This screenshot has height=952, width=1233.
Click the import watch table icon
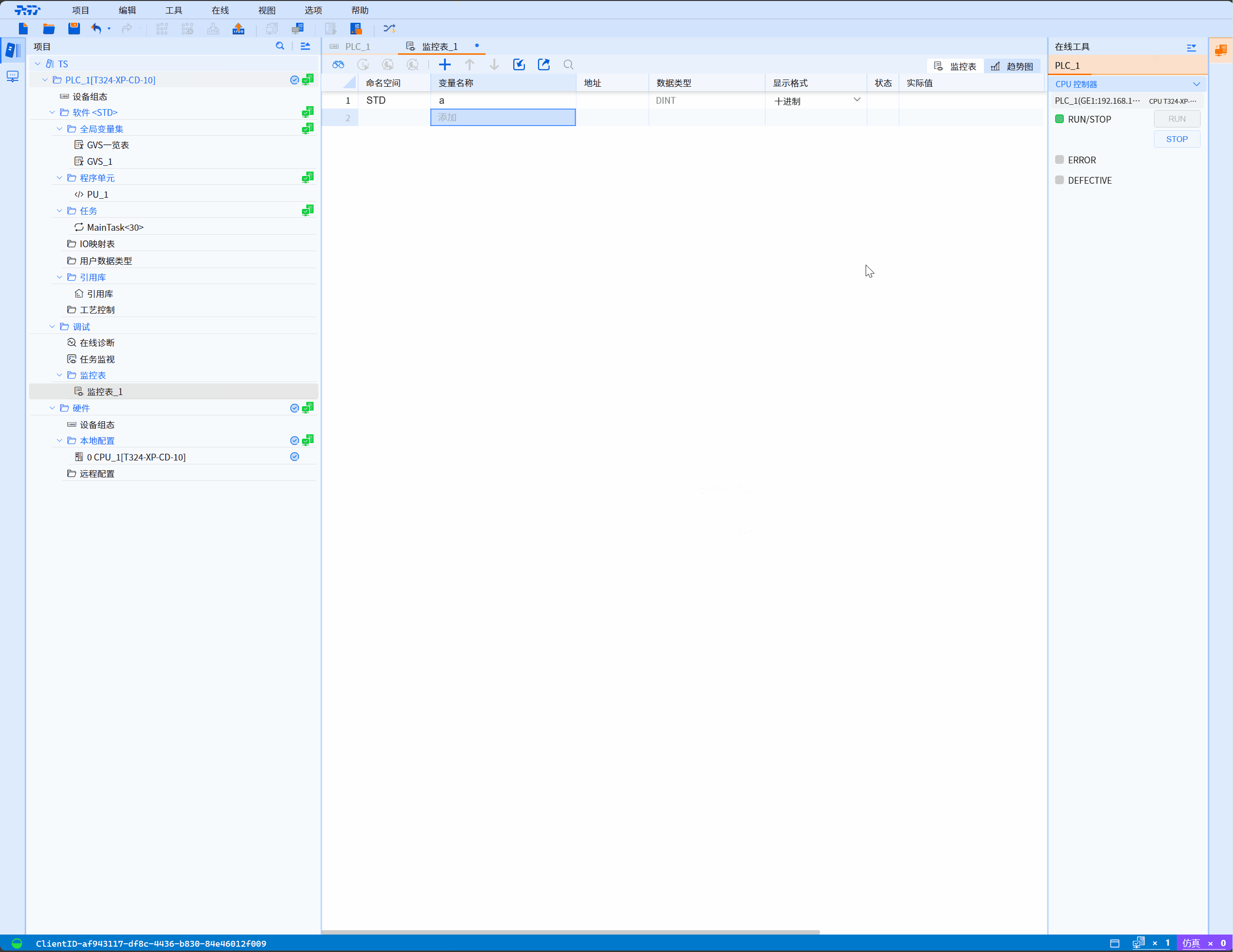click(x=519, y=65)
